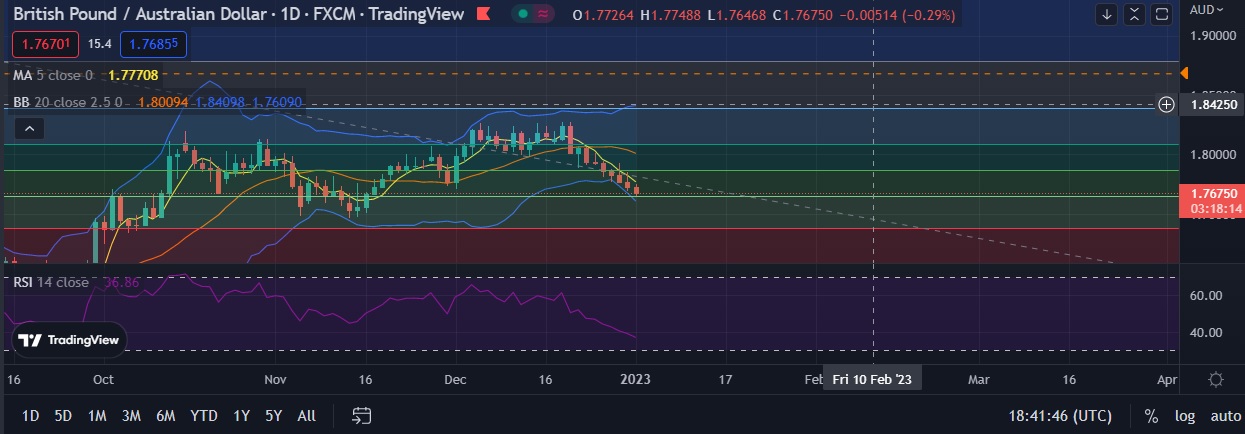
Task: Click the chart title British Pound / Australian Dollar
Action: point(142,14)
